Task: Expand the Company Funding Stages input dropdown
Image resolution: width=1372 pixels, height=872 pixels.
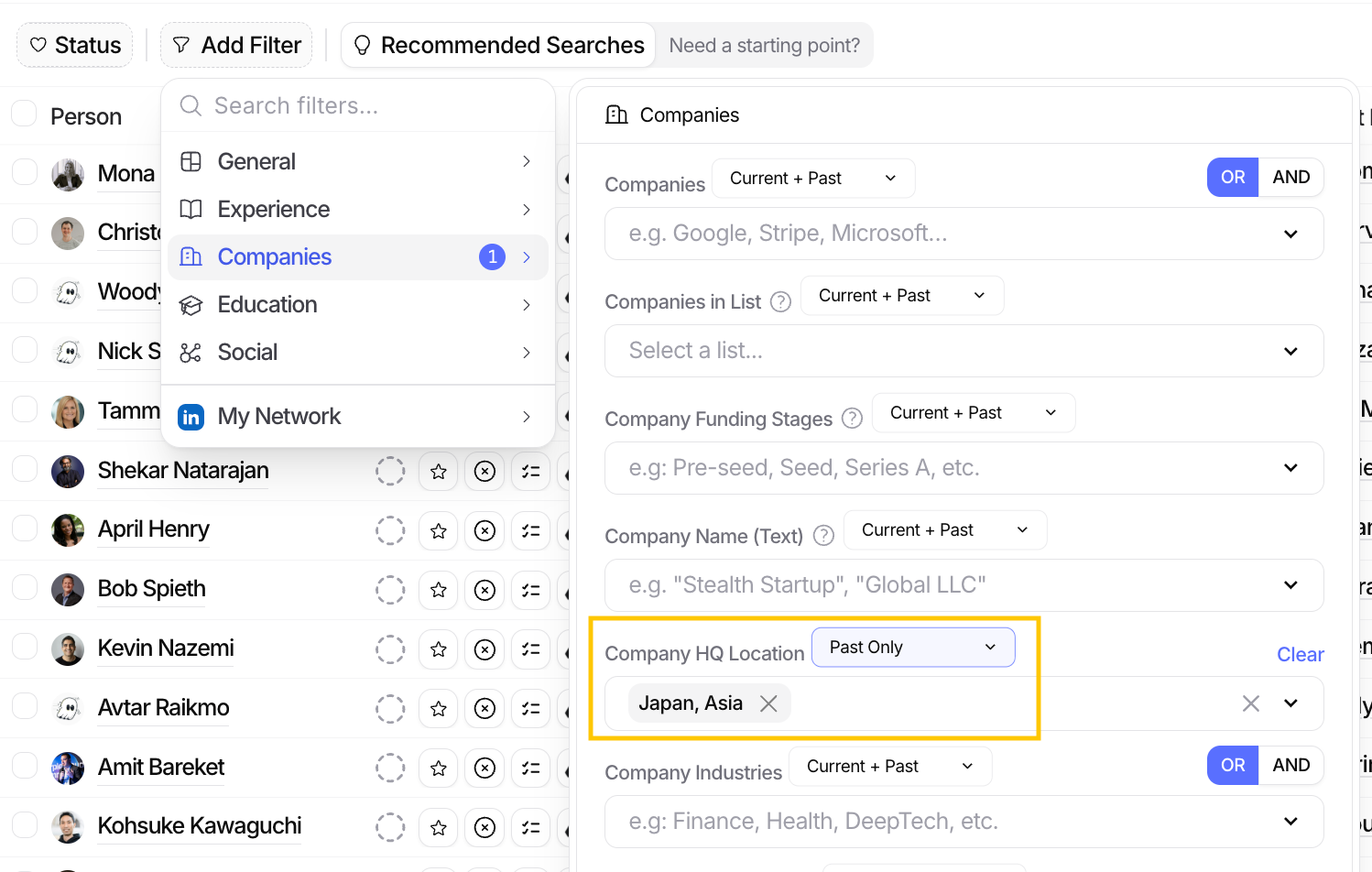Action: (x=1290, y=468)
